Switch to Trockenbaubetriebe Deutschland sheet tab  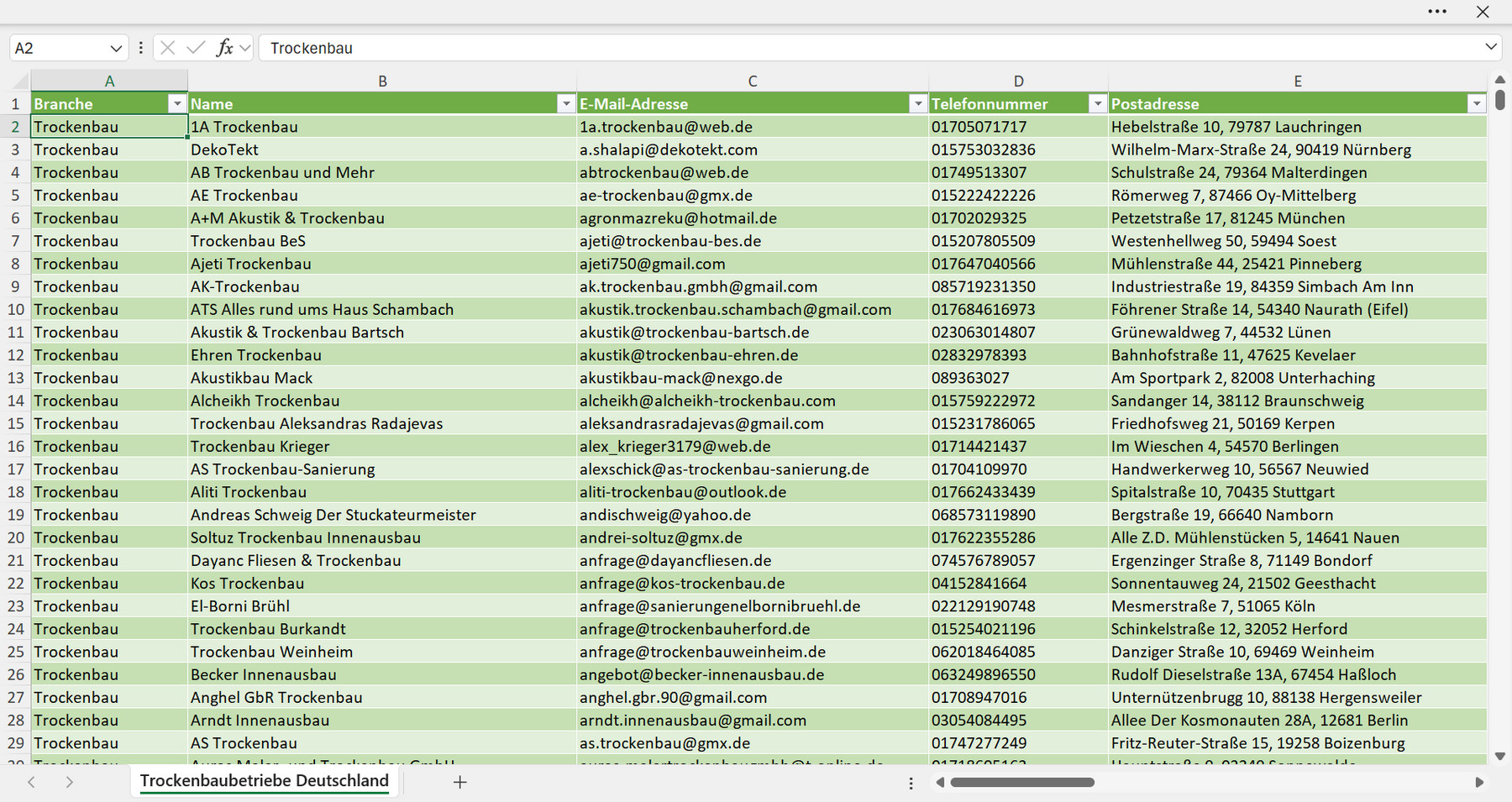265,781
